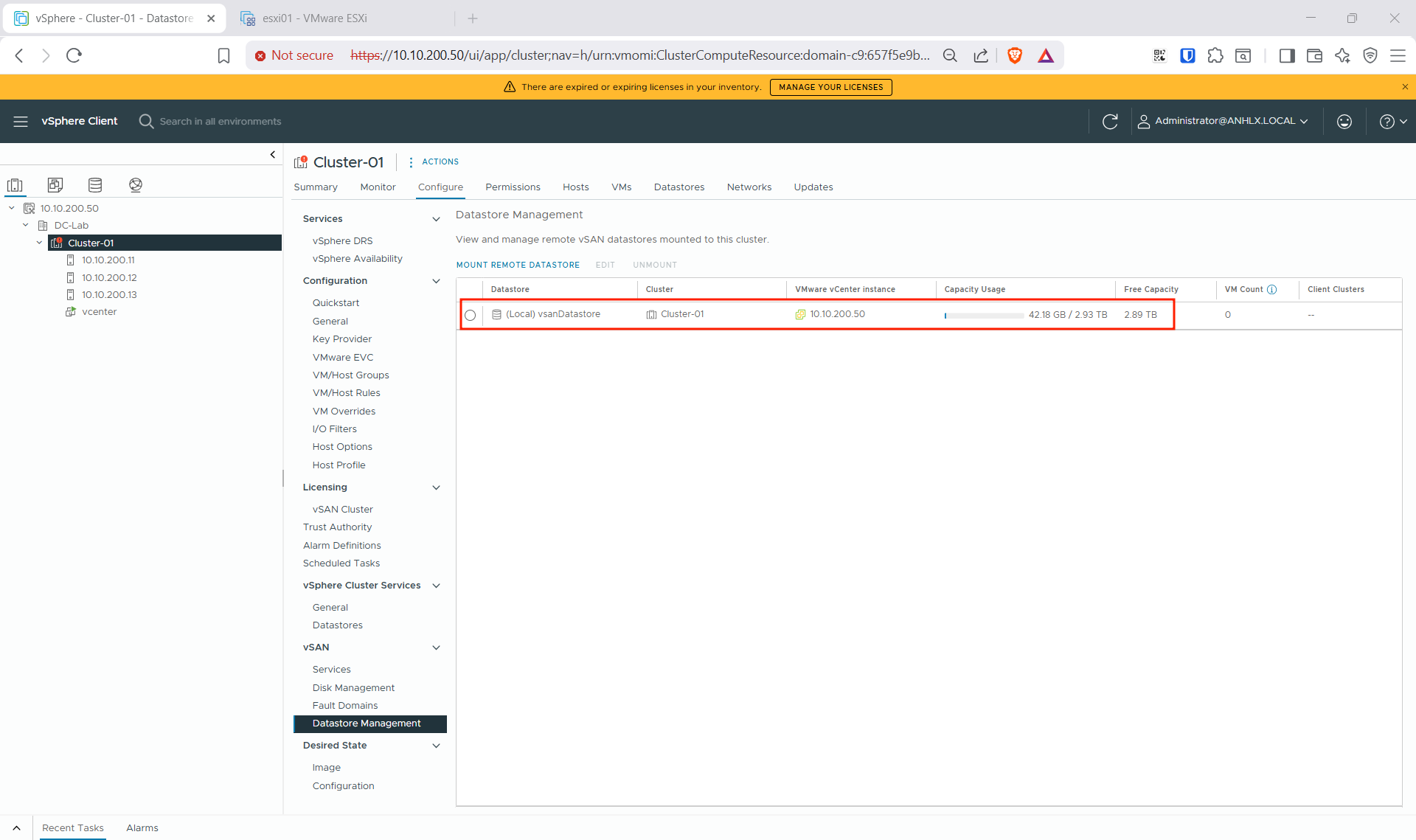Open the Alarms panel tab
Screen dimensions: 1416x840
coord(142,828)
